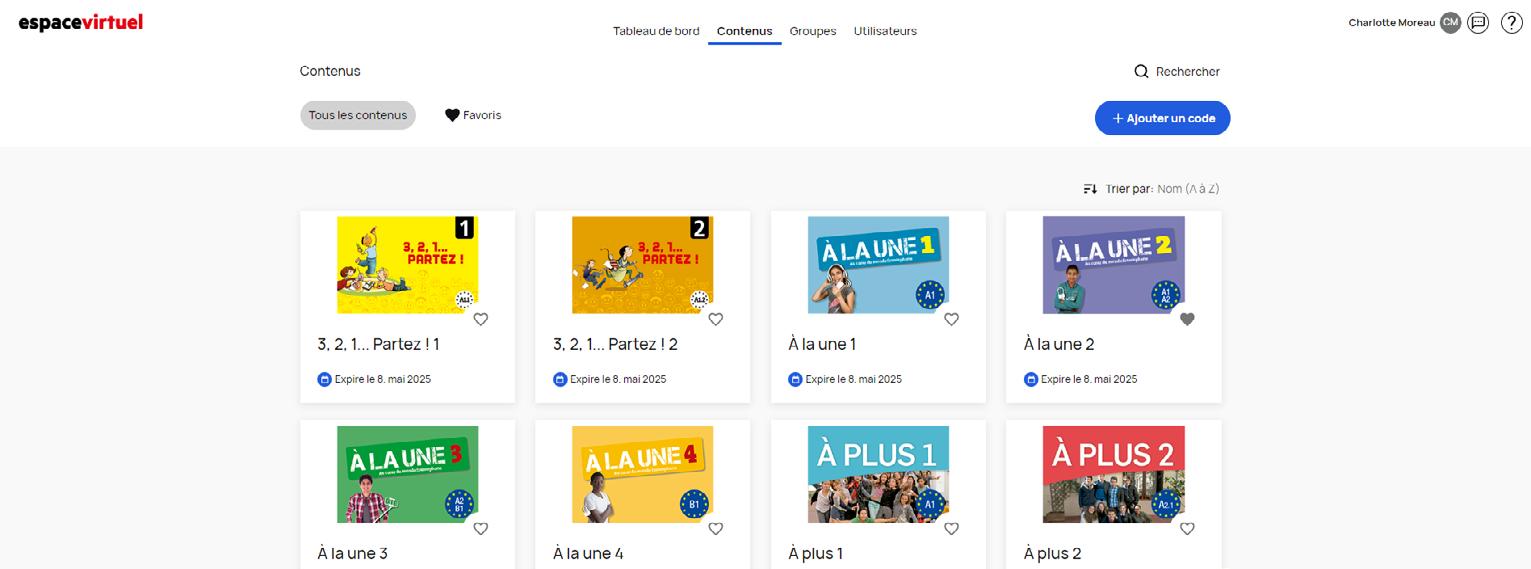1531x569 pixels.
Task: Open the Groupes tab
Action: tap(813, 31)
